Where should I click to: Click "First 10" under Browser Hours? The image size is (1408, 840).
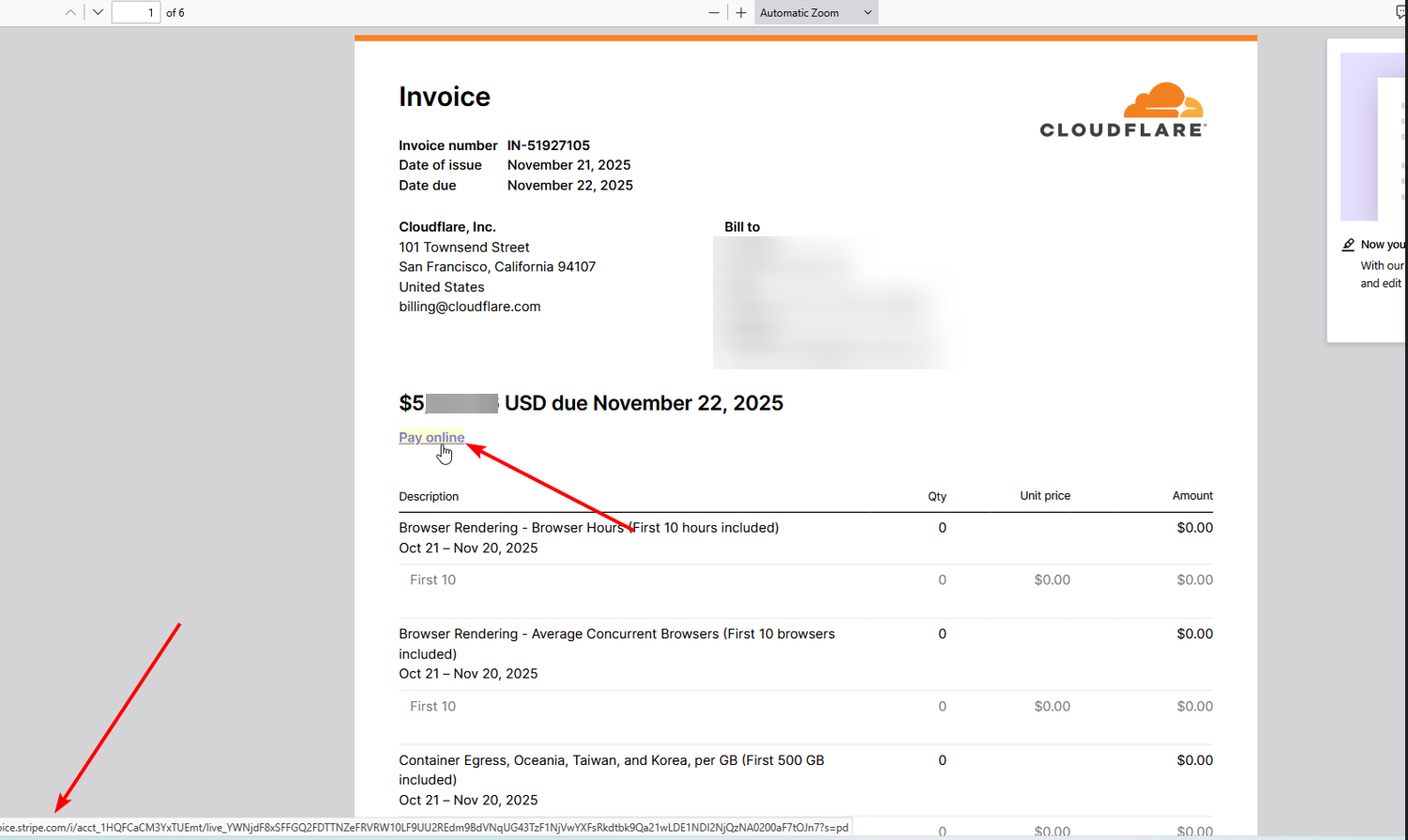coord(432,580)
